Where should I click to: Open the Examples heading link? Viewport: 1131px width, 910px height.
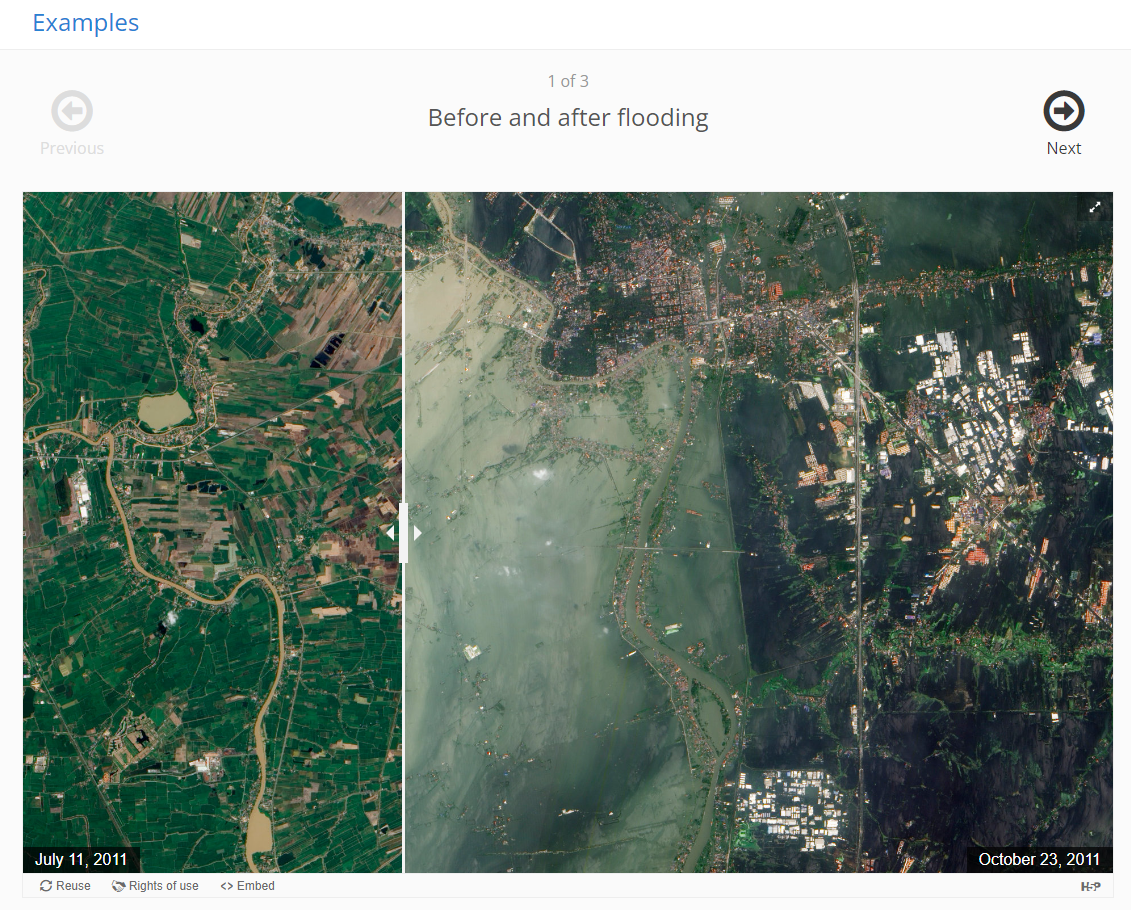pyautogui.click(x=86, y=22)
